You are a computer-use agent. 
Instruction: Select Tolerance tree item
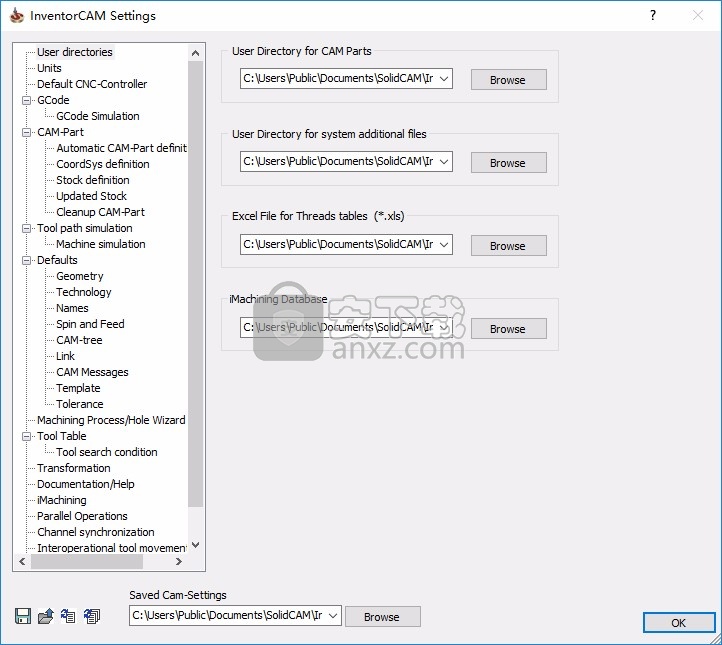coord(80,404)
